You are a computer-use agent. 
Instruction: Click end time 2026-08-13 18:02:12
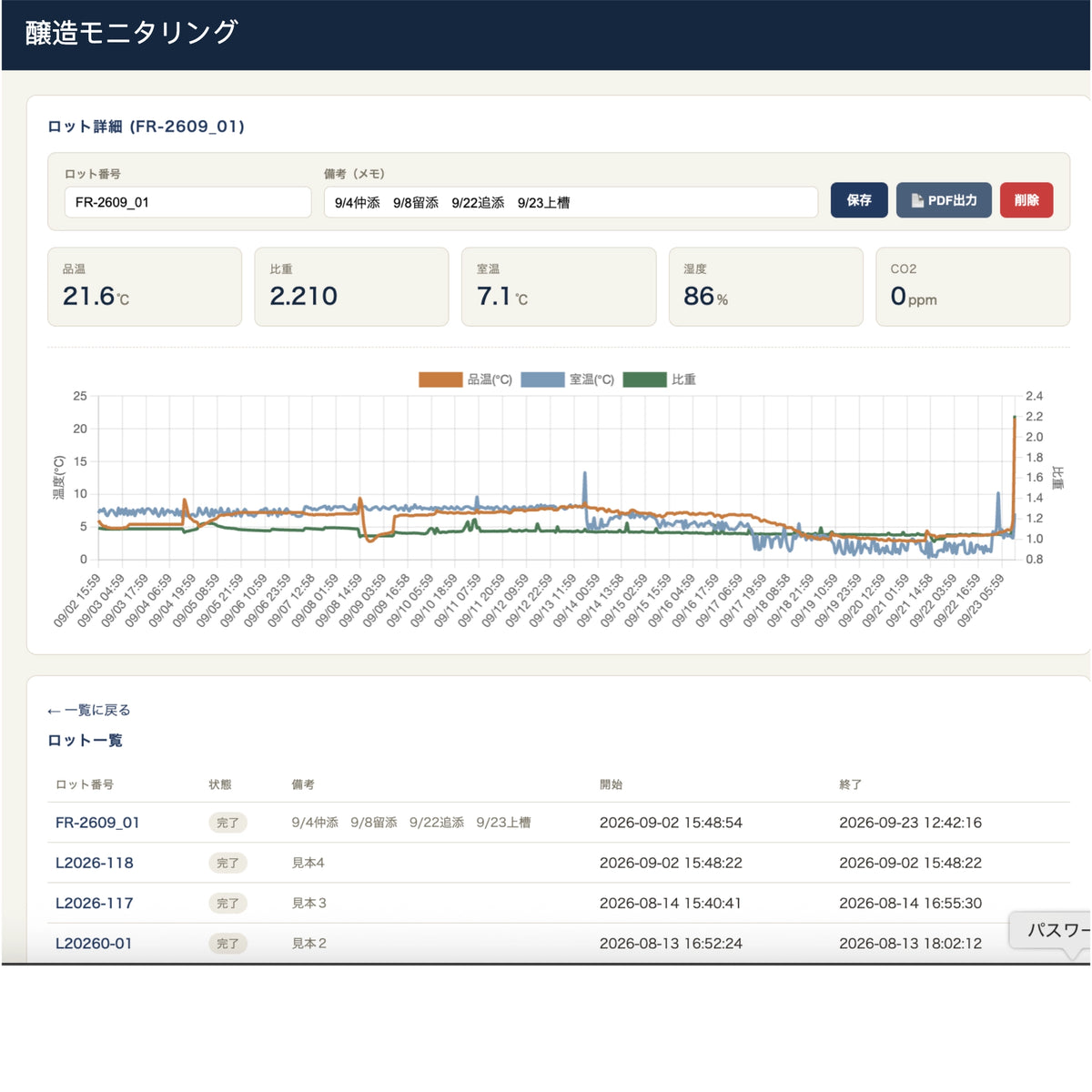coord(910,944)
